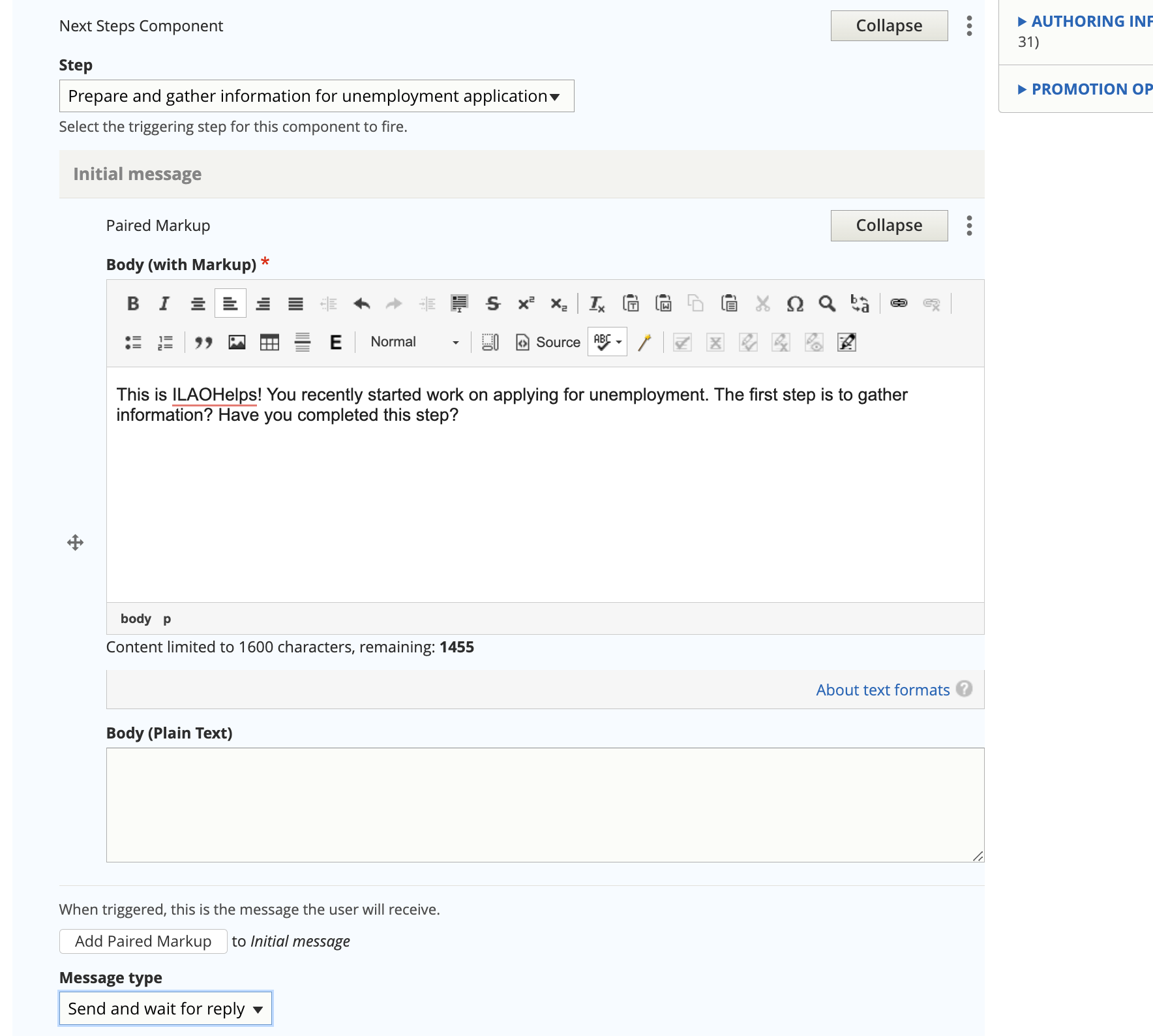Click the plain text field resize handle
Viewport: 1153px width, 1036px height.
coord(978,855)
